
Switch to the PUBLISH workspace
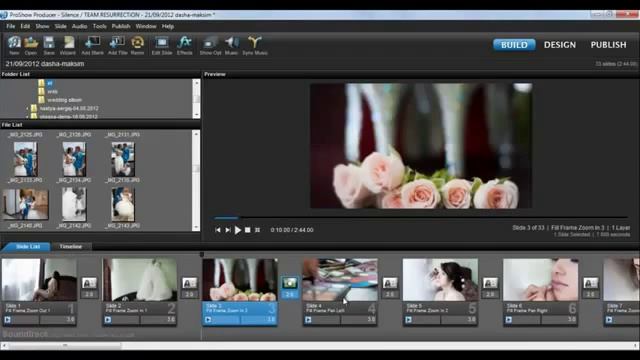pyautogui.click(x=608, y=45)
